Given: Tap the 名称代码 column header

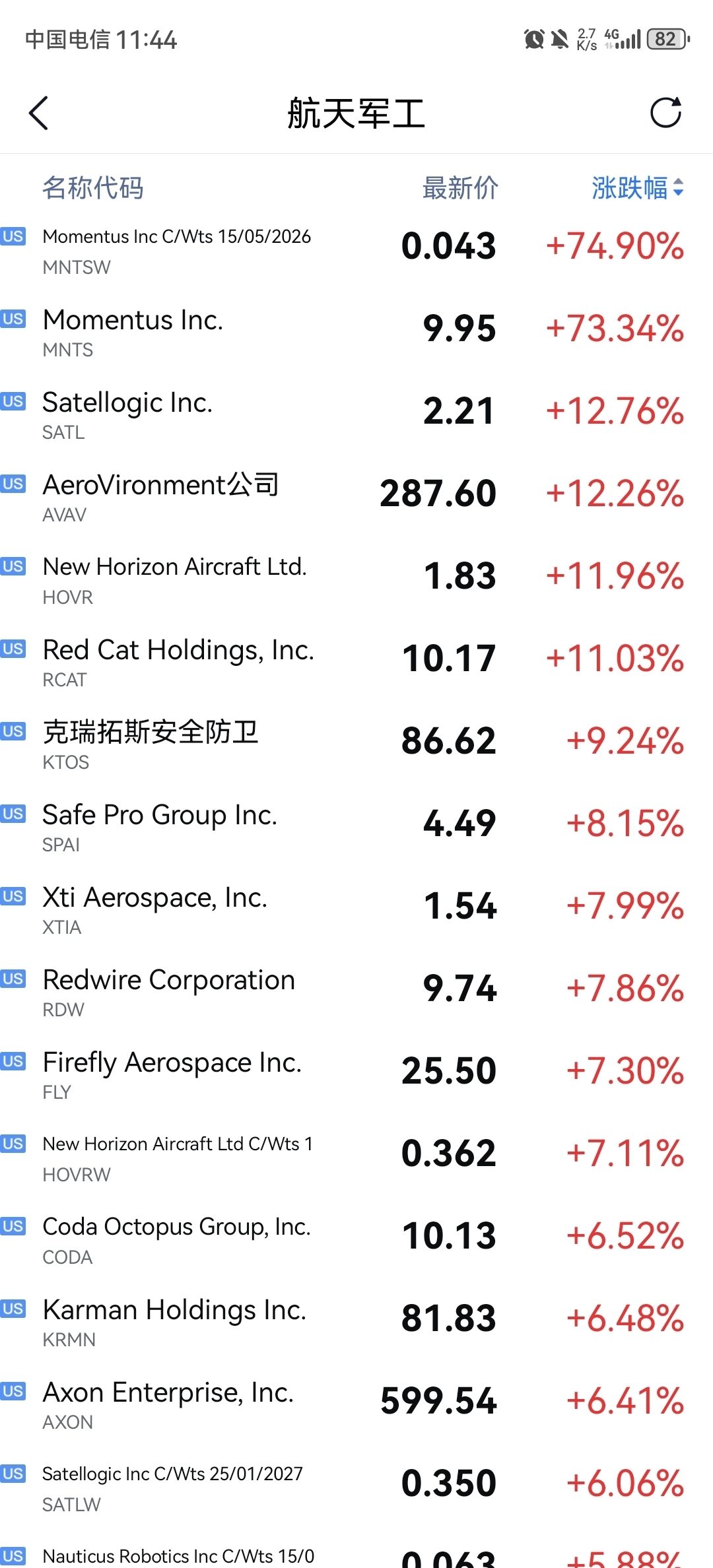Looking at the screenshot, I should [93, 188].
